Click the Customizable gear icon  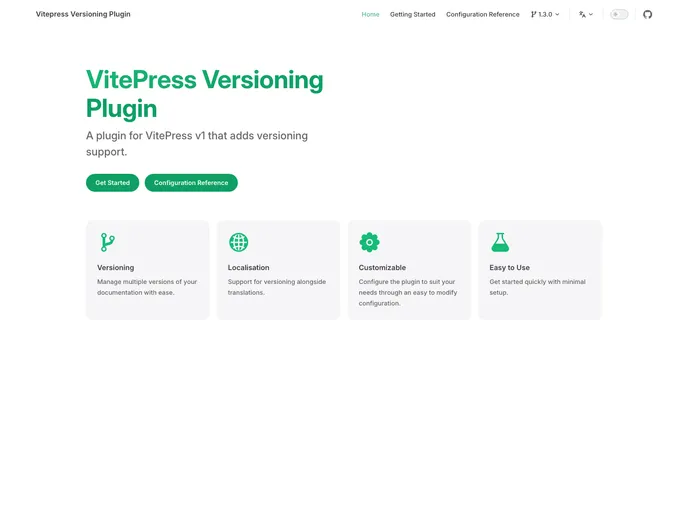(369, 242)
